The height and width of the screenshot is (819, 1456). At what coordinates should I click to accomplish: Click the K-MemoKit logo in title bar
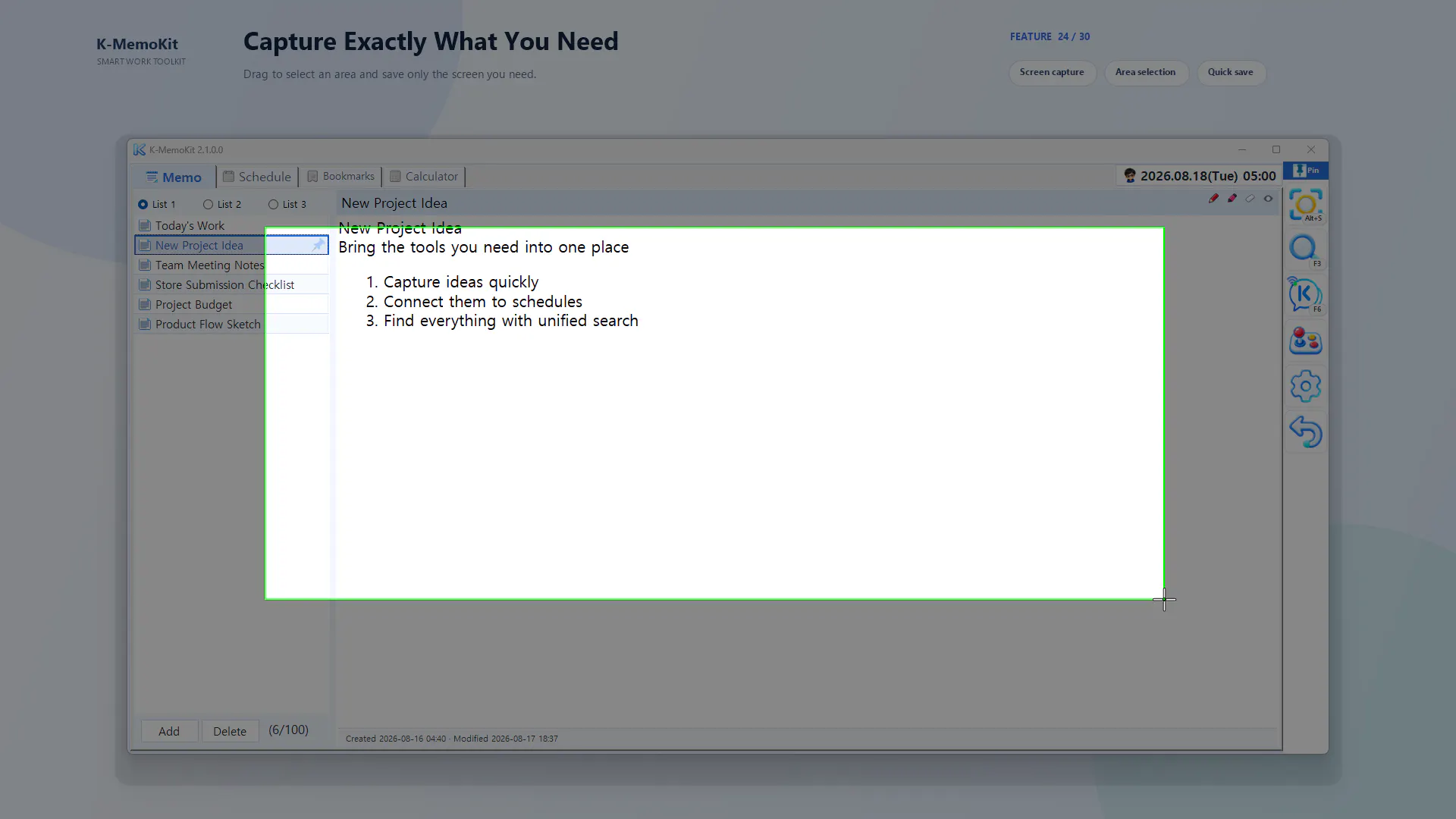click(140, 150)
